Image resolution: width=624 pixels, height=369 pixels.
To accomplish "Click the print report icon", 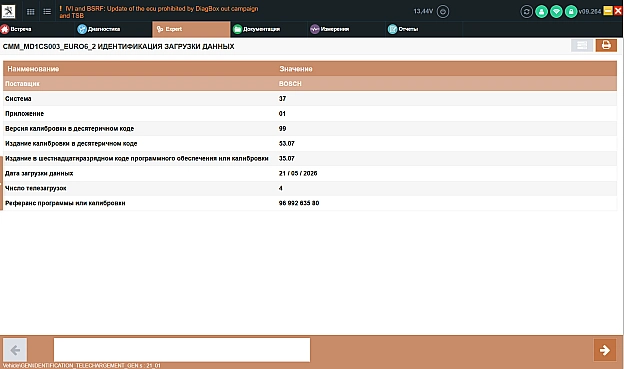I will coord(606,45).
